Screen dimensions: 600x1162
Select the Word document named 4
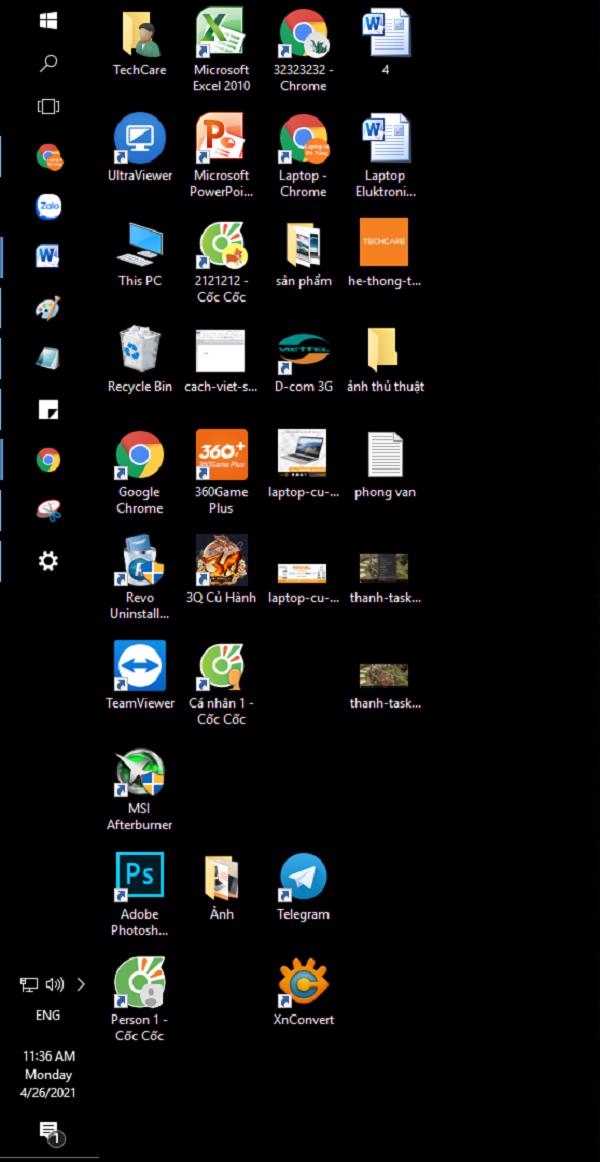(x=385, y=42)
